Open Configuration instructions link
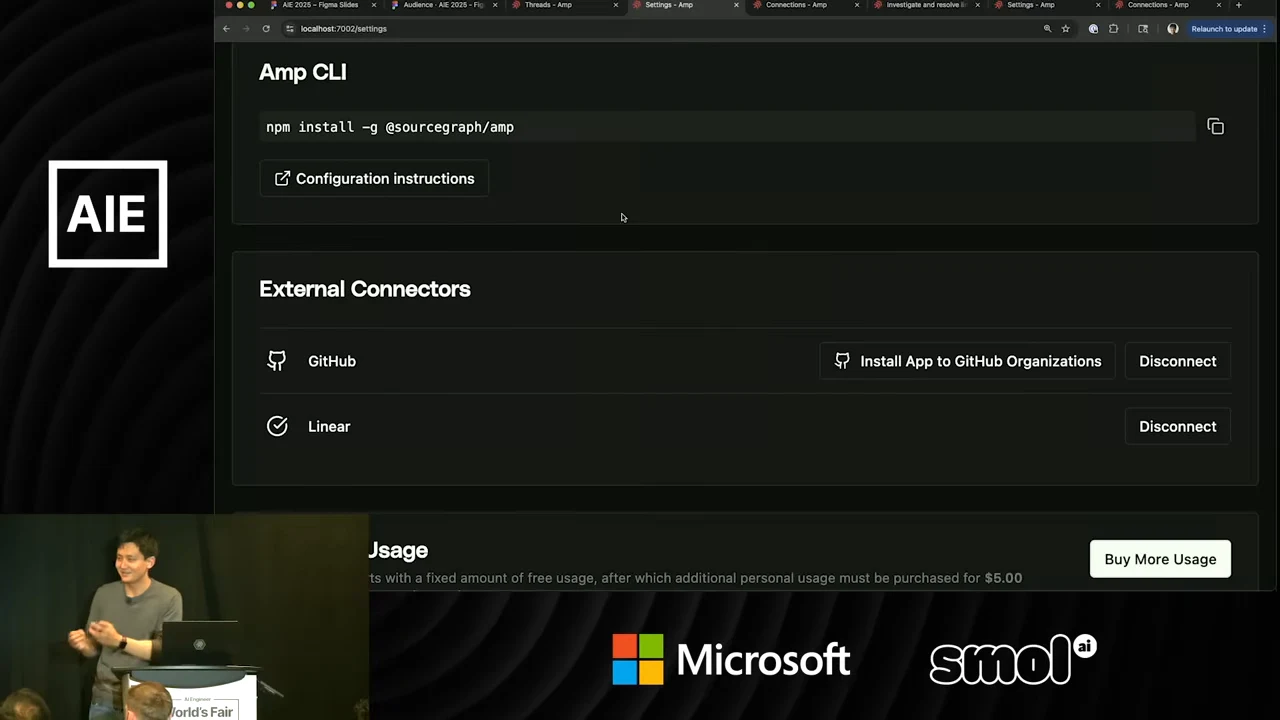Image resolution: width=1280 pixels, height=720 pixels. coord(374,179)
